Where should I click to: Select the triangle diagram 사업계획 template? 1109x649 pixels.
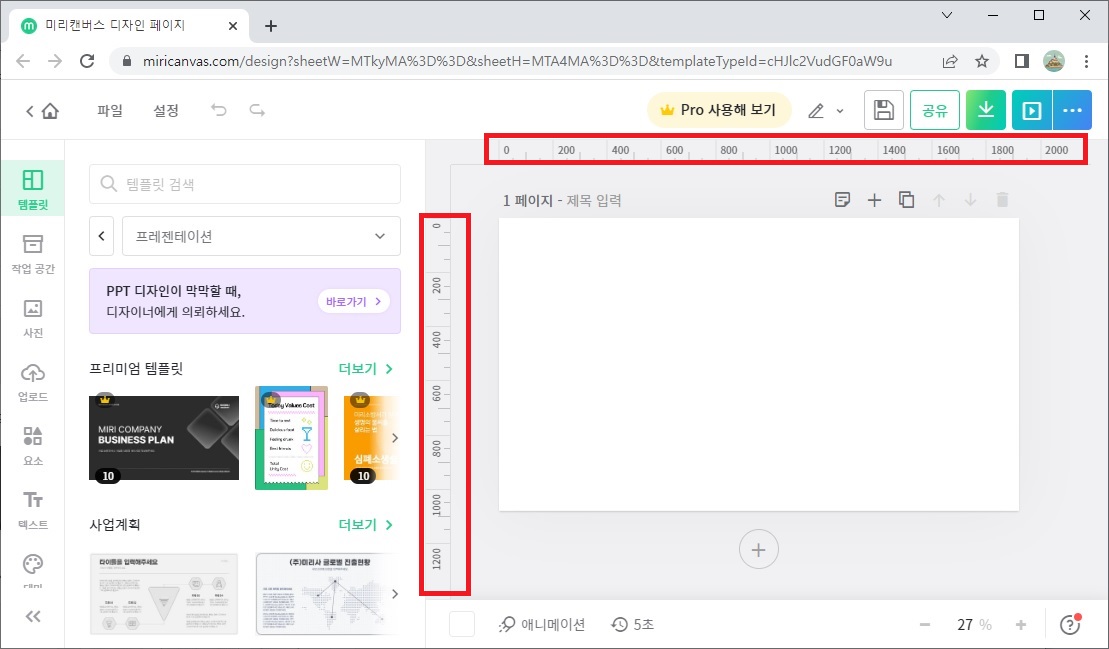click(x=164, y=594)
